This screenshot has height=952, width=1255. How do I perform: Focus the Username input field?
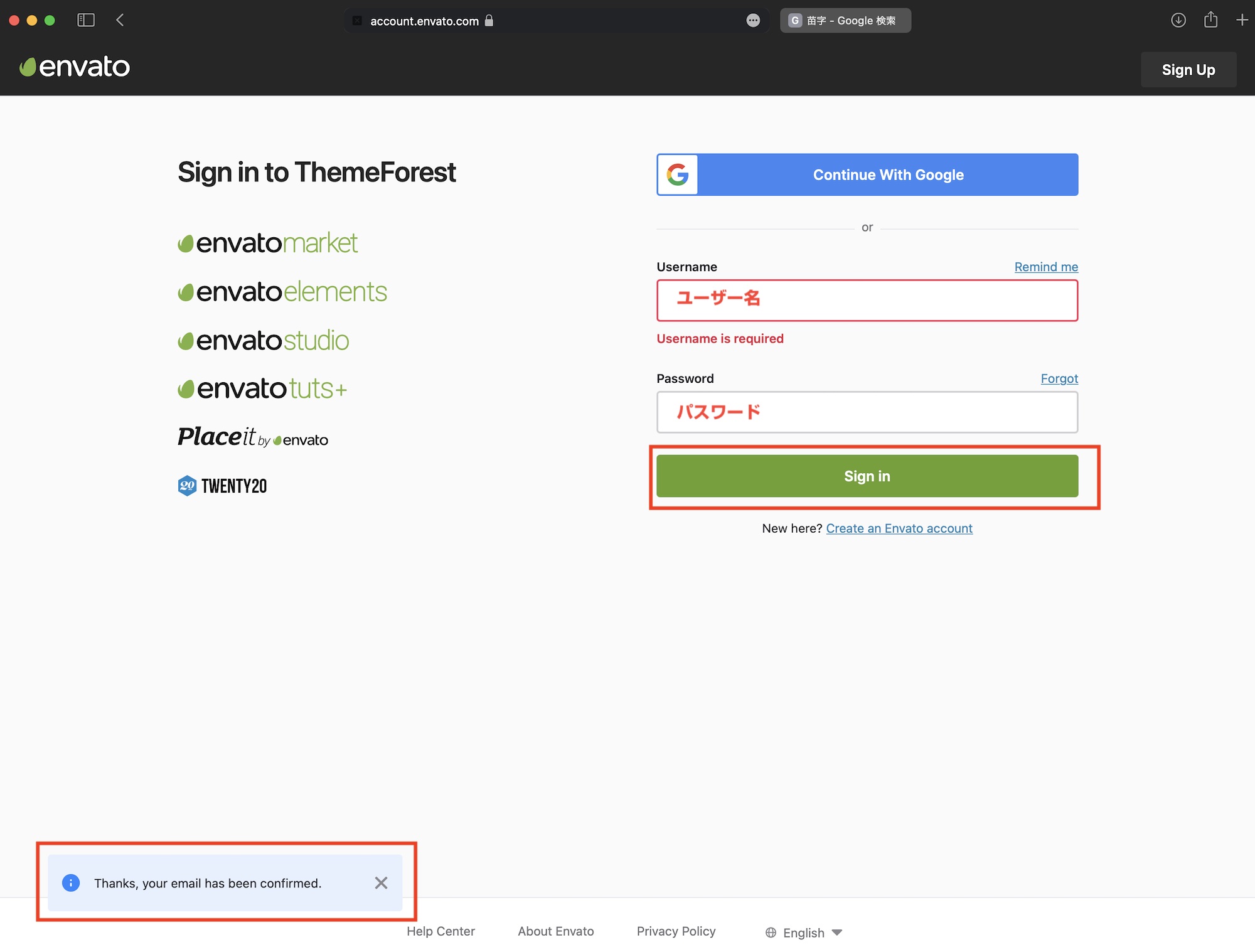pyautogui.click(x=867, y=300)
